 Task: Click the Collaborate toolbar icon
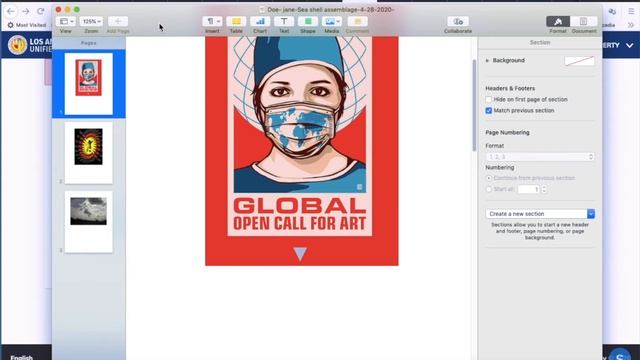pos(458,22)
